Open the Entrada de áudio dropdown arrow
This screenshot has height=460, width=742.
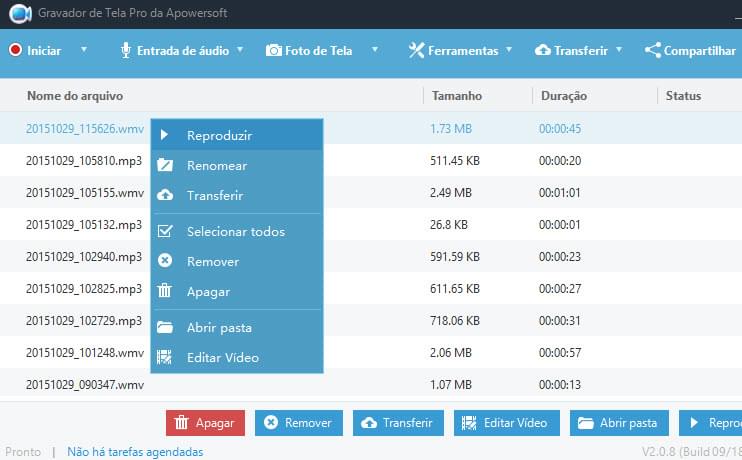[x=240, y=50]
